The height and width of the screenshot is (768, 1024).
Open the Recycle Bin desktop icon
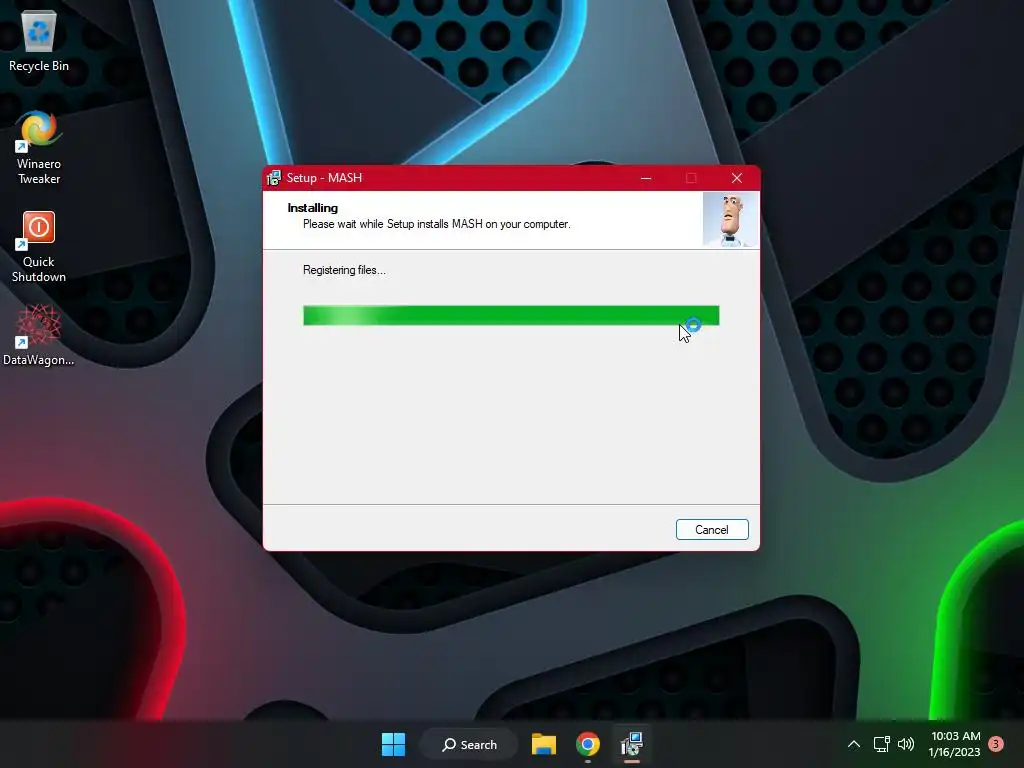39,40
